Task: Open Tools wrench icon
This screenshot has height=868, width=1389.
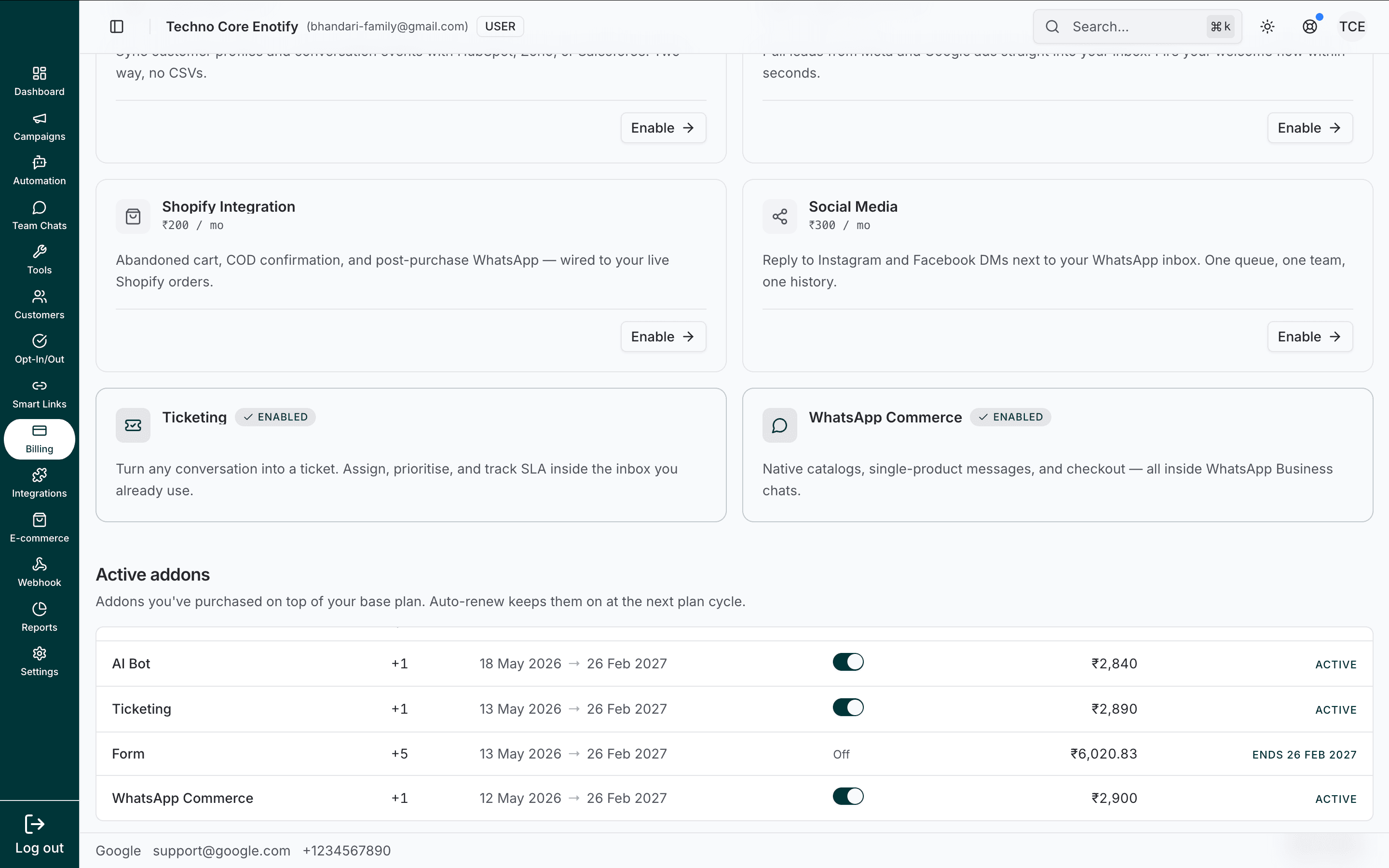Action: pyautogui.click(x=39, y=251)
